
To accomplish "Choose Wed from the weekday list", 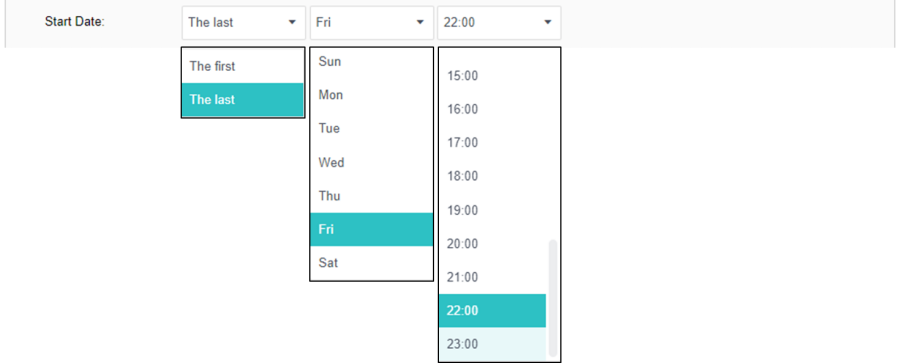I will coord(371,163).
